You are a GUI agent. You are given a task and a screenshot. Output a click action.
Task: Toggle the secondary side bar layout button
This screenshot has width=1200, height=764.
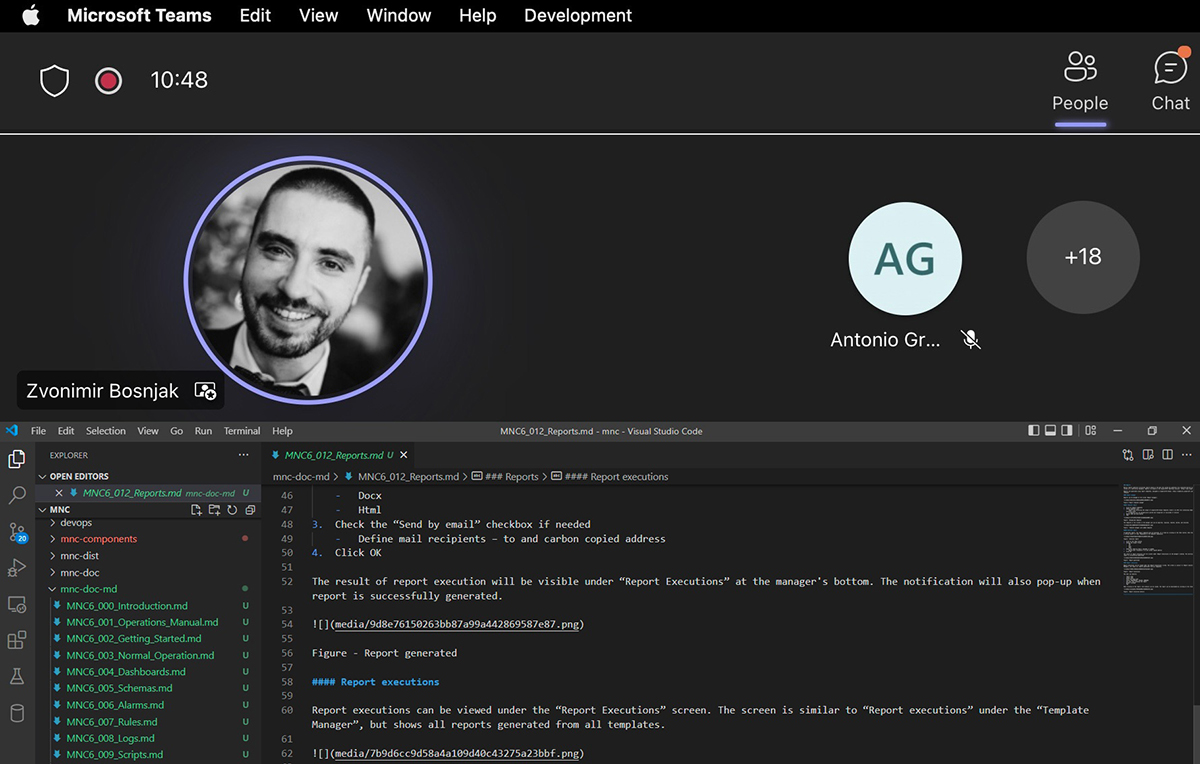point(1067,431)
